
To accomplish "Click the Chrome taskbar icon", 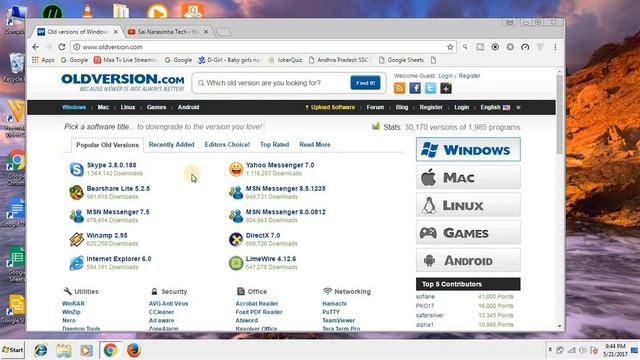I will coord(110,350).
